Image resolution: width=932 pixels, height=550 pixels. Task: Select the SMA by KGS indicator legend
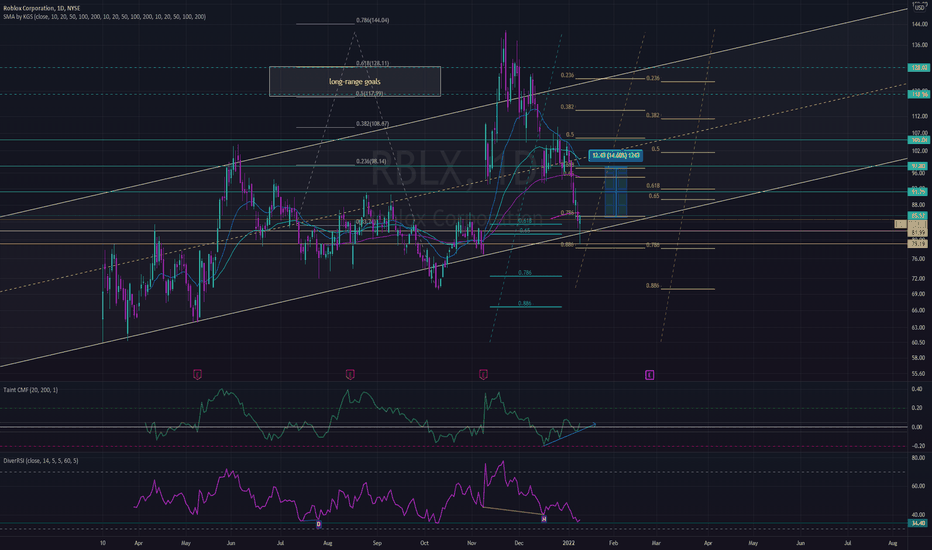pos(105,17)
